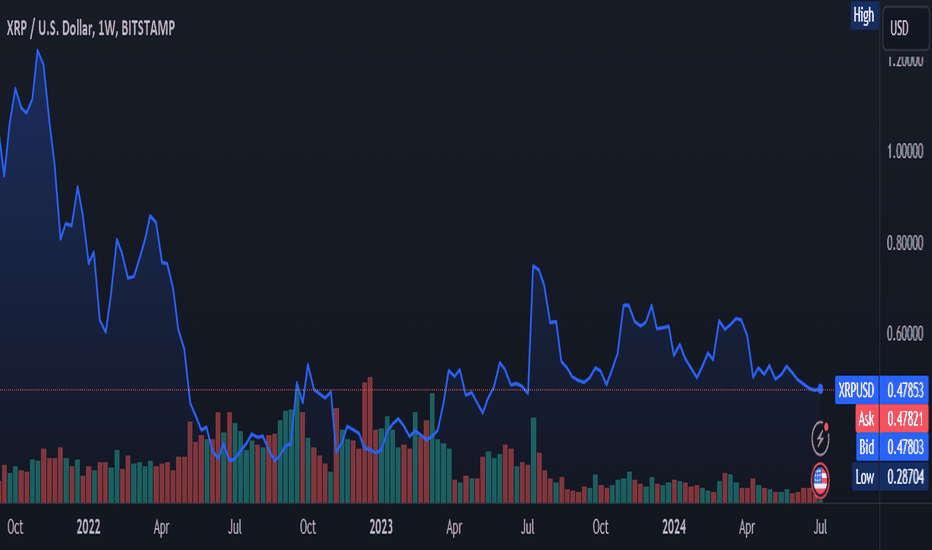Click the 2022 label on time axis
The width and height of the screenshot is (932, 550).
(89, 527)
